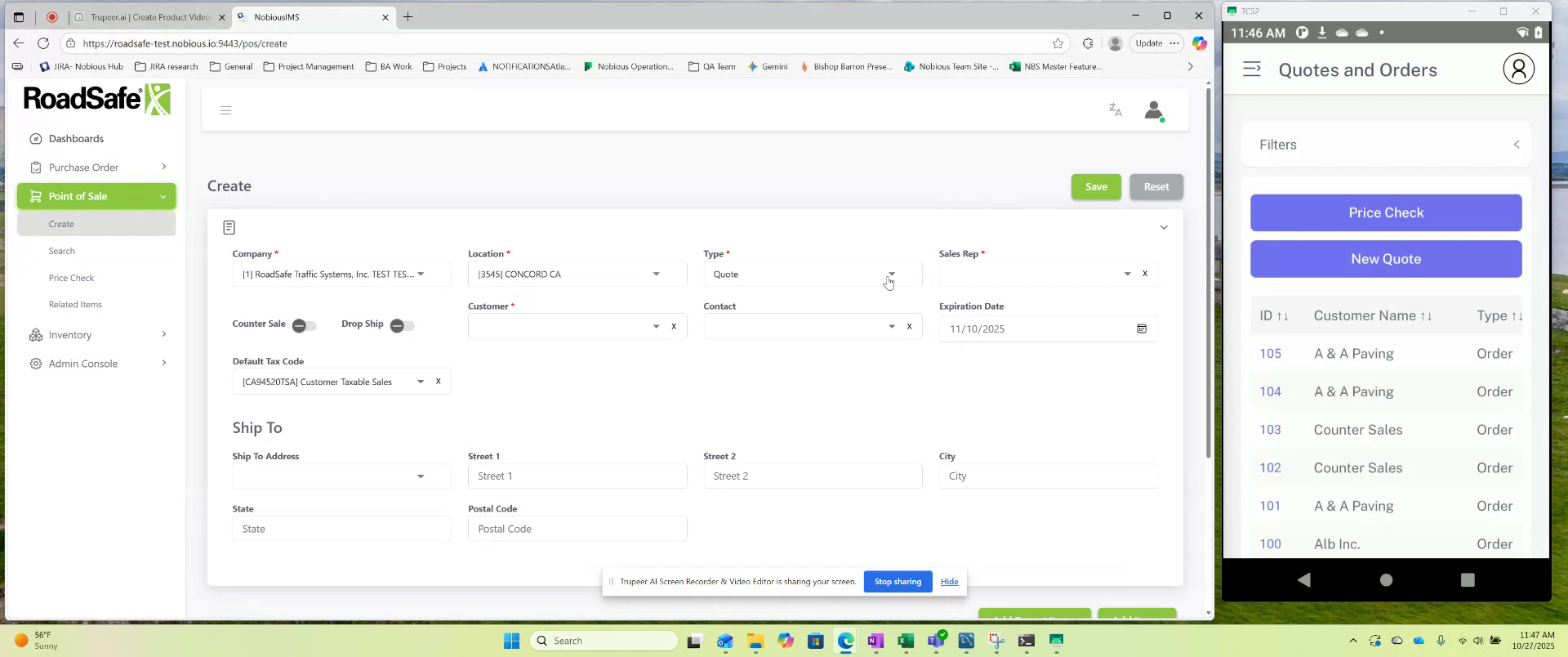Select Related Items in the sidebar
This screenshot has height=657, width=1568.
click(x=75, y=304)
